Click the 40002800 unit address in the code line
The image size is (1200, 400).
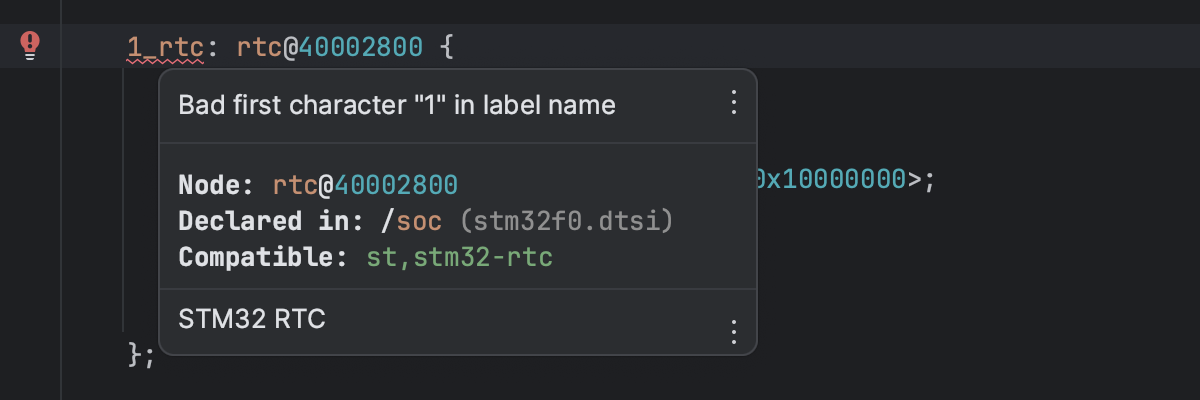[360, 47]
